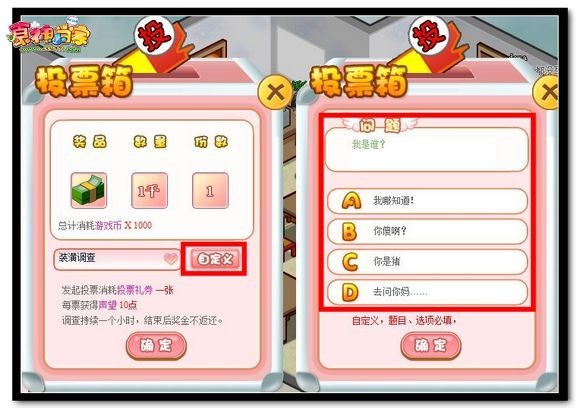
Task: Confirm with 确定 in right dialog
Action: [431, 346]
